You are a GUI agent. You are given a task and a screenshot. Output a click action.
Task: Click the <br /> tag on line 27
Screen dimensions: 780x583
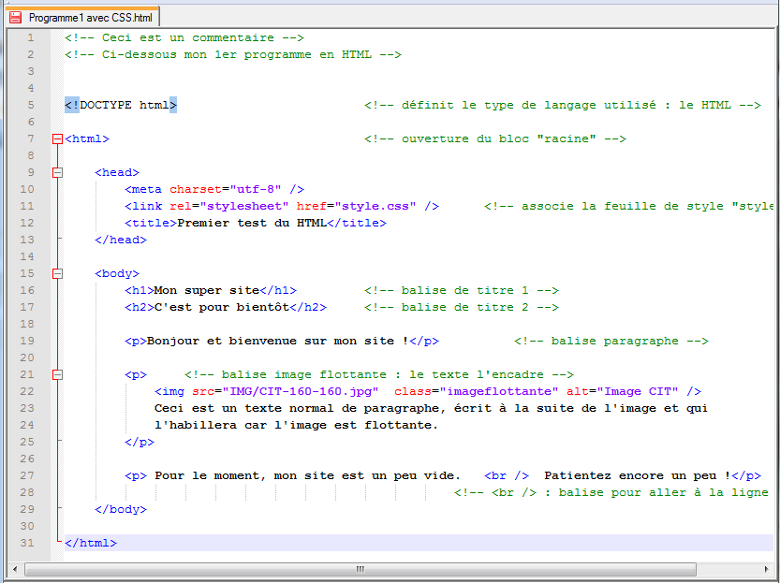click(506, 476)
